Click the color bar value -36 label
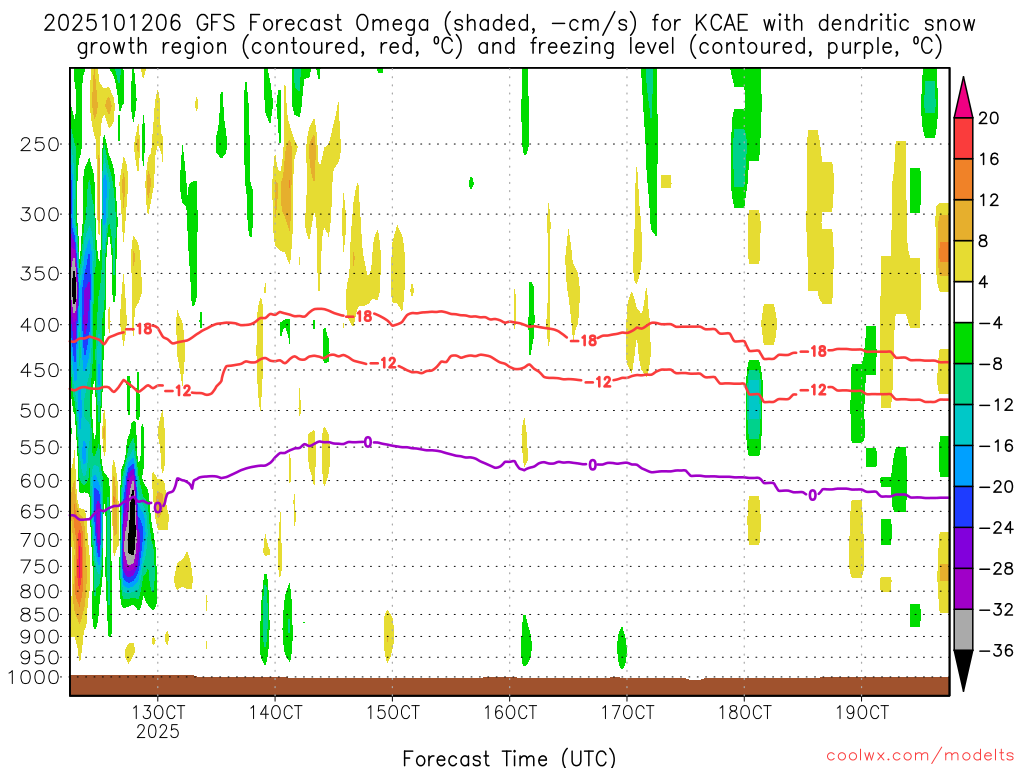 996,650
